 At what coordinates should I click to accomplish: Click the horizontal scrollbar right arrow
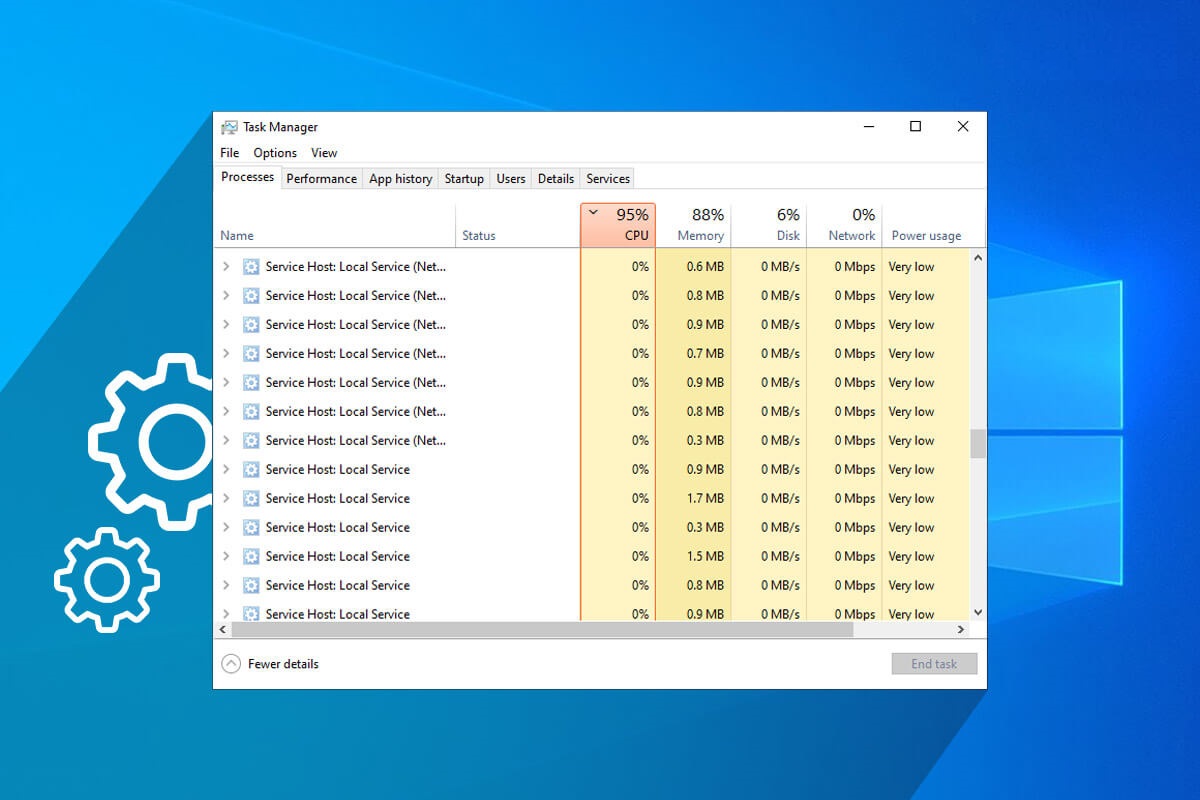[961, 629]
